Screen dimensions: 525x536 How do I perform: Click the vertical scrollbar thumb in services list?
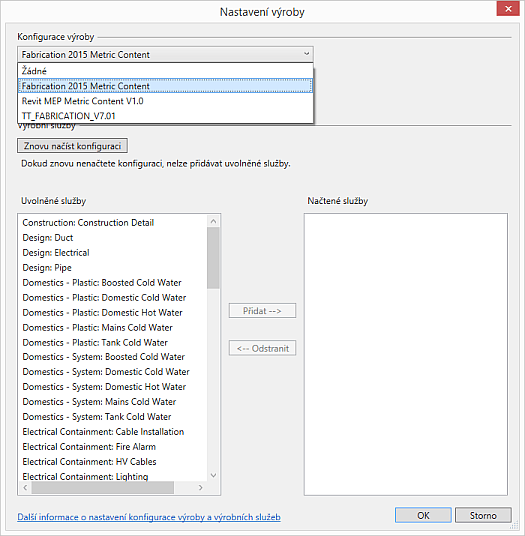[x=213, y=258]
